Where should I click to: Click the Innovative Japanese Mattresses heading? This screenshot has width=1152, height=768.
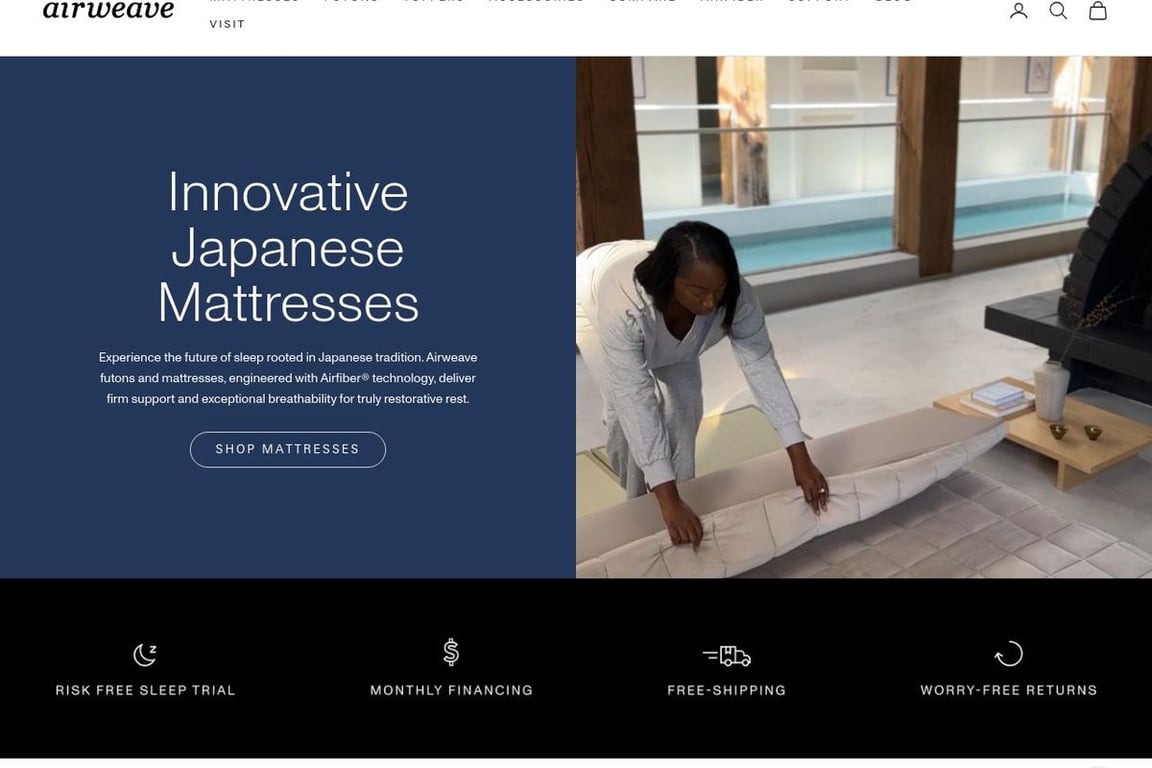(288, 248)
